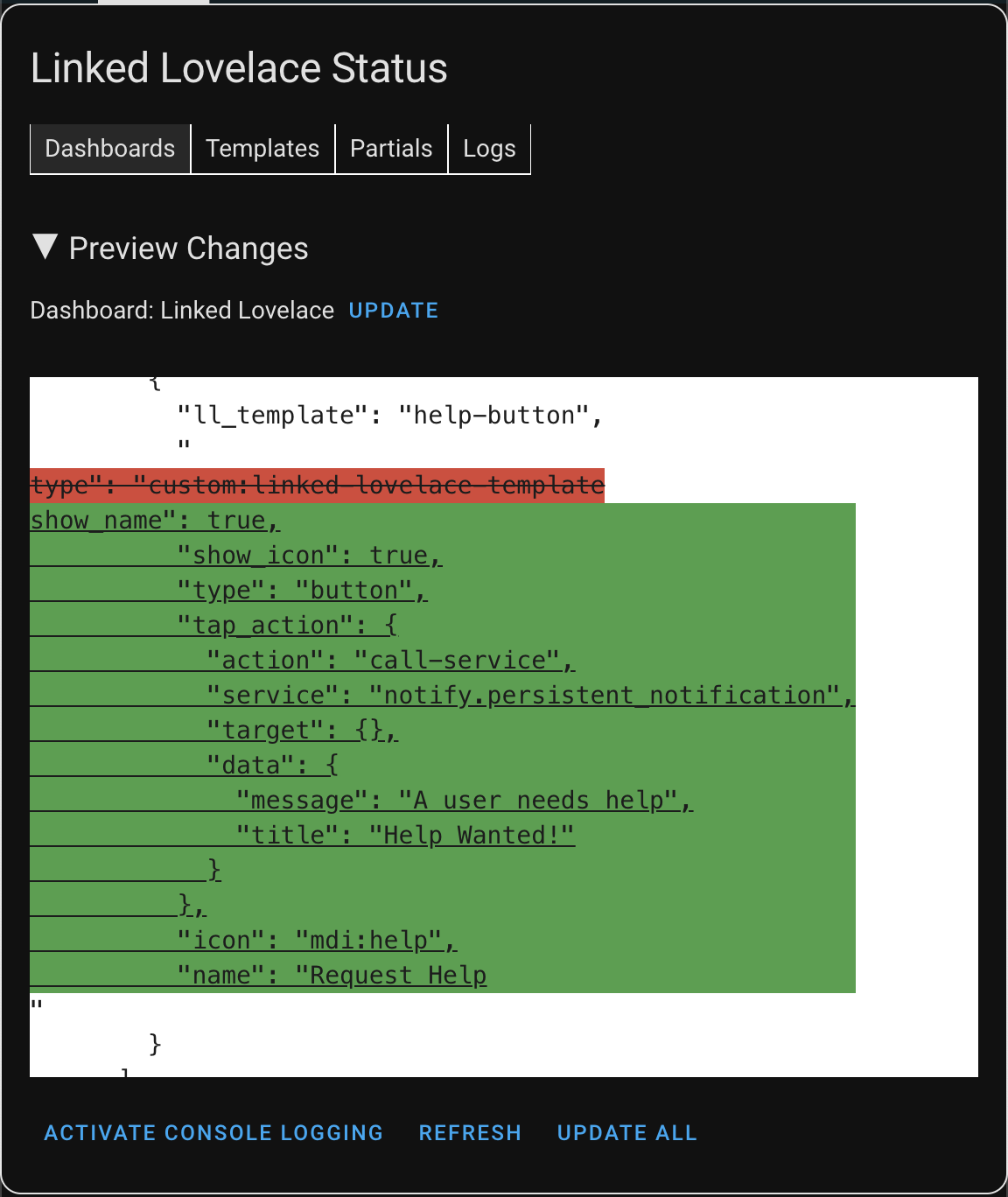This screenshot has height=1197, width=1008.
Task: Select the Logs tab
Action: pyautogui.click(x=488, y=149)
